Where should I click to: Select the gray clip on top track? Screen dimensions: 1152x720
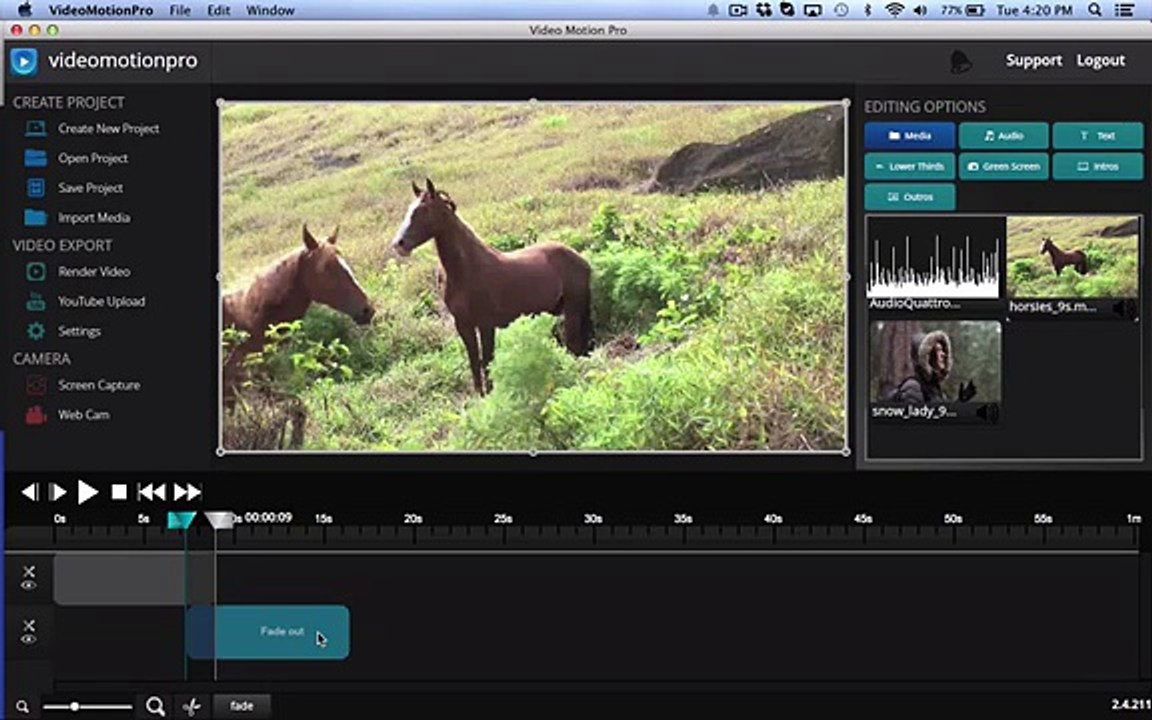click(120, 579)
